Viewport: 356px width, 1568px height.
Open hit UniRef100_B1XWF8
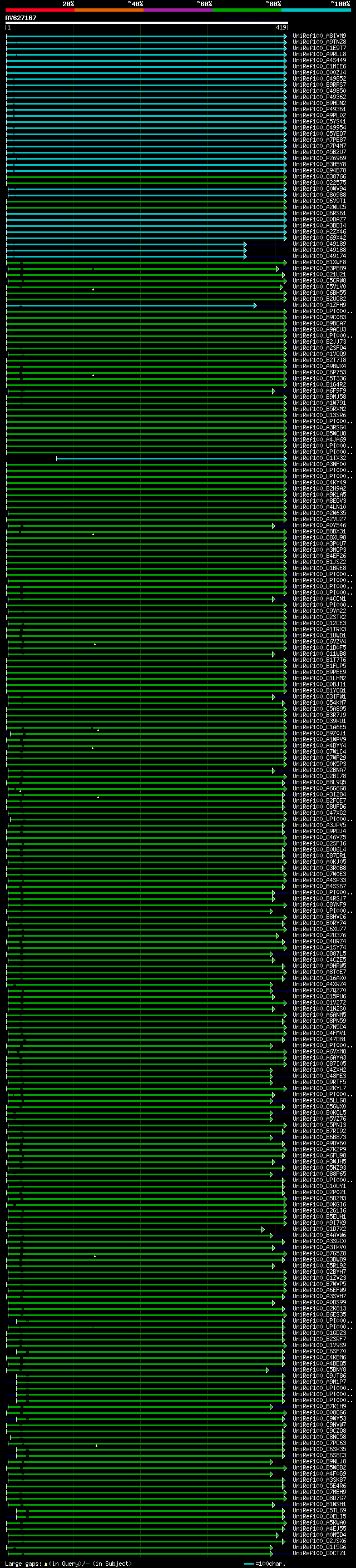[x=319, y=263]
